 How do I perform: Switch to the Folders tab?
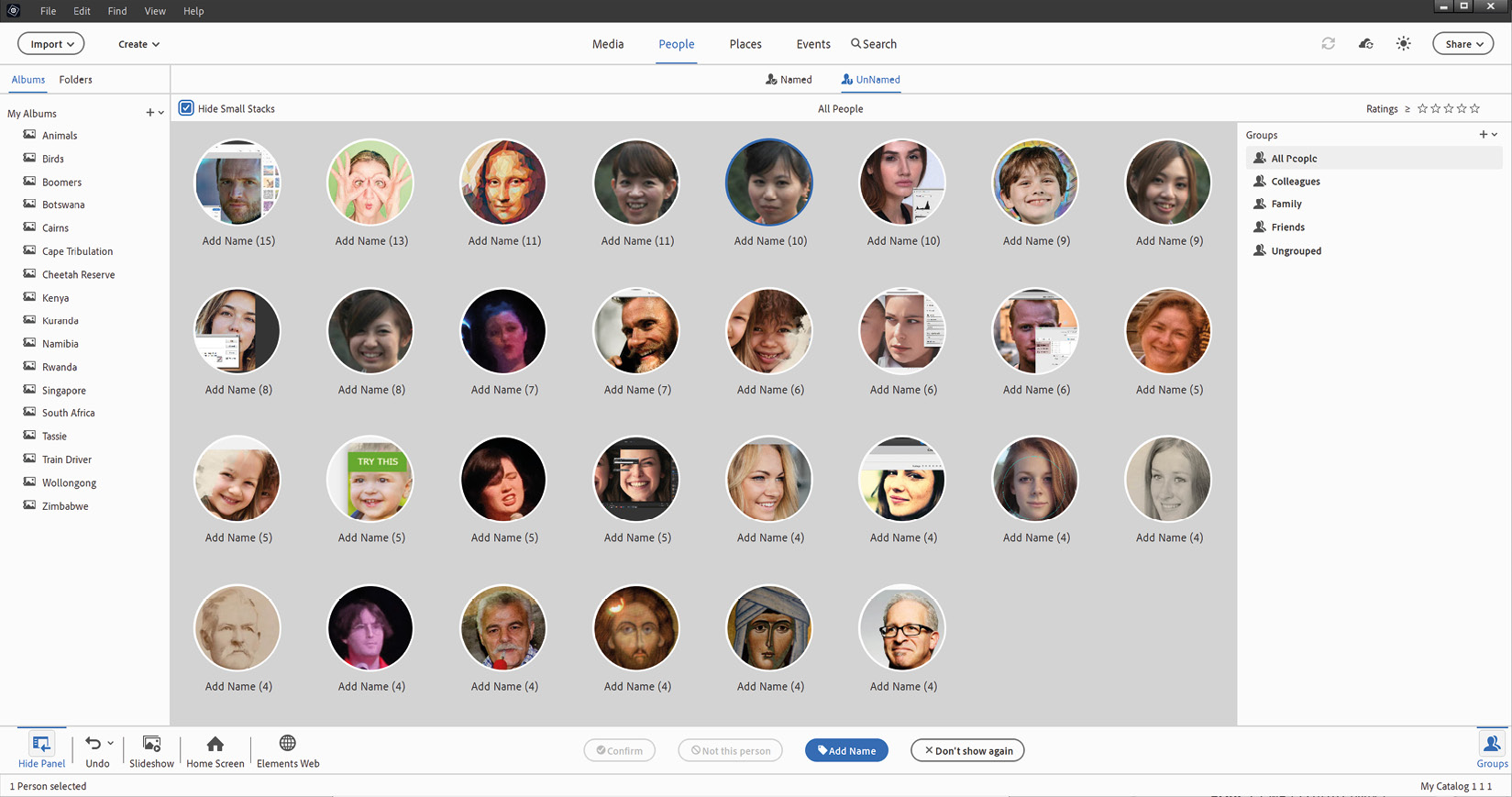tap(75, 80)
